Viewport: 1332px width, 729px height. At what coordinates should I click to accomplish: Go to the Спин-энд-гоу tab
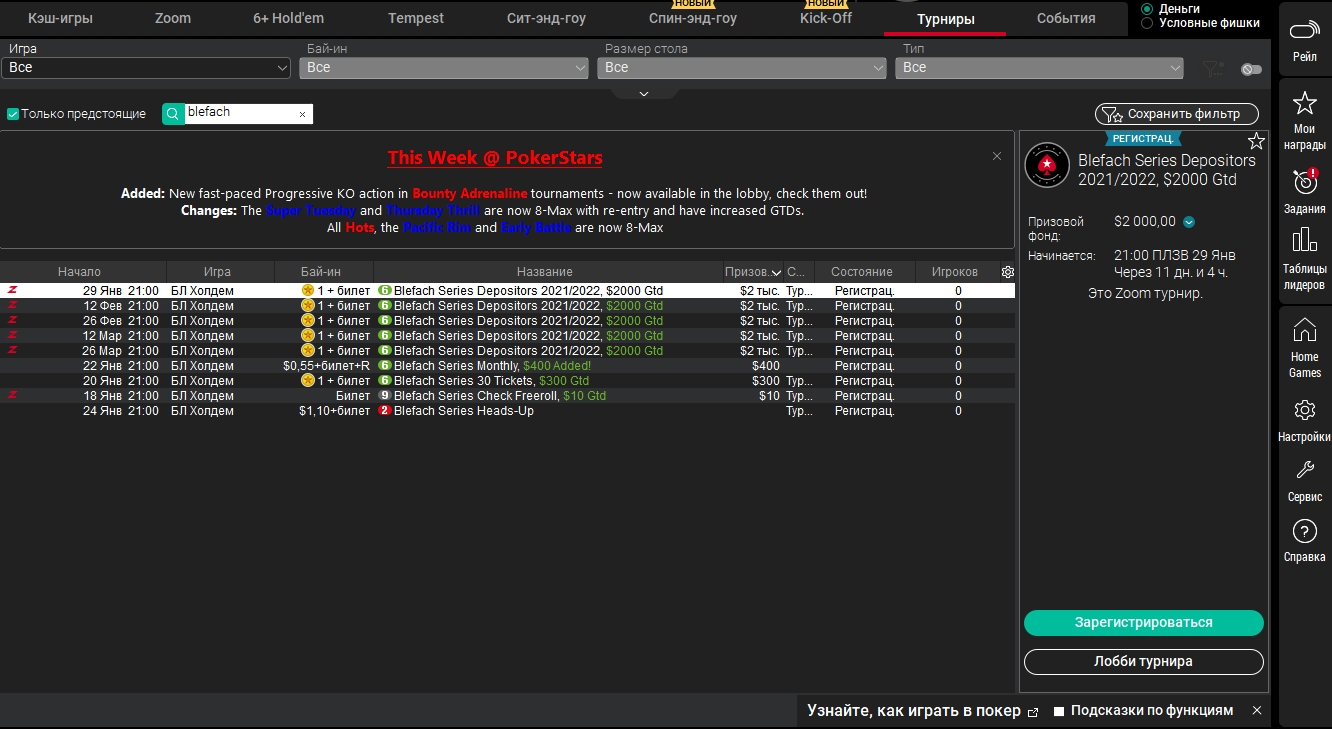pos(693,18)
